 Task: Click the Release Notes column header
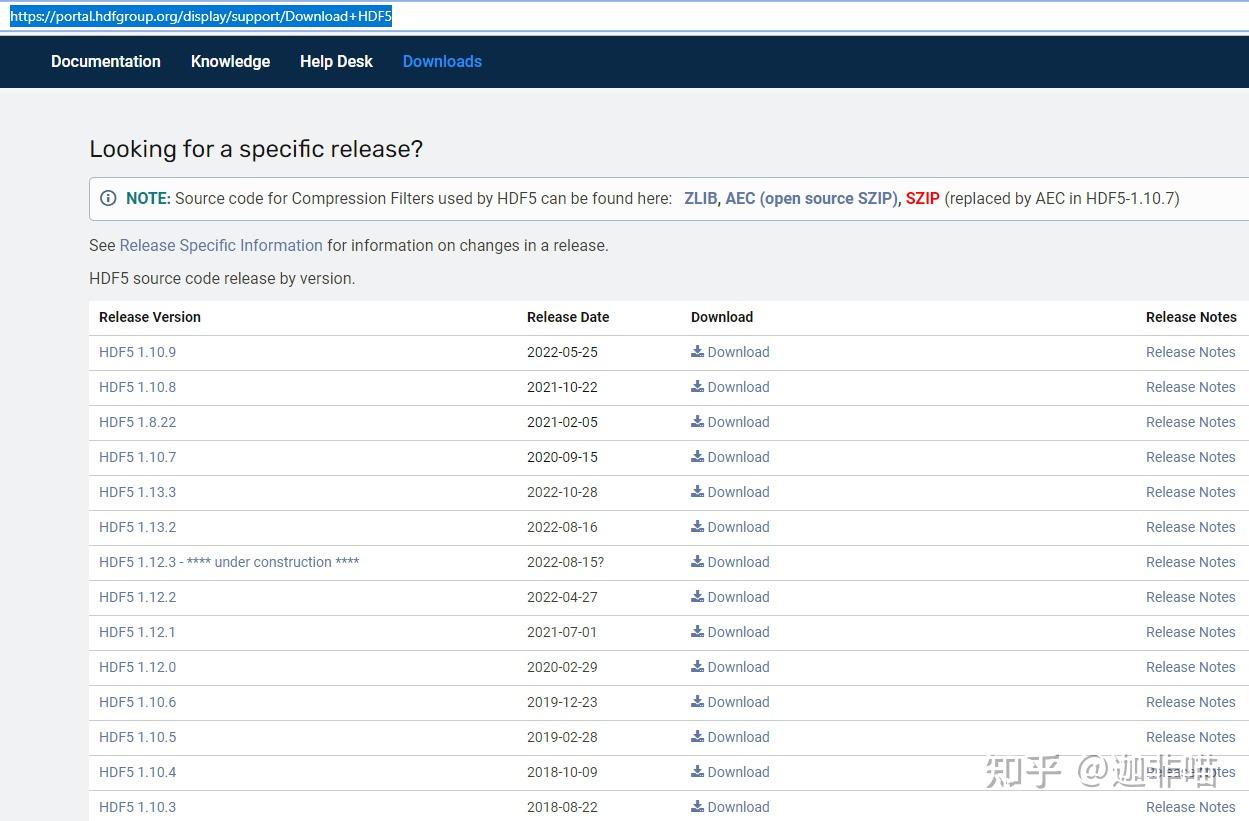click(1191, 317)
